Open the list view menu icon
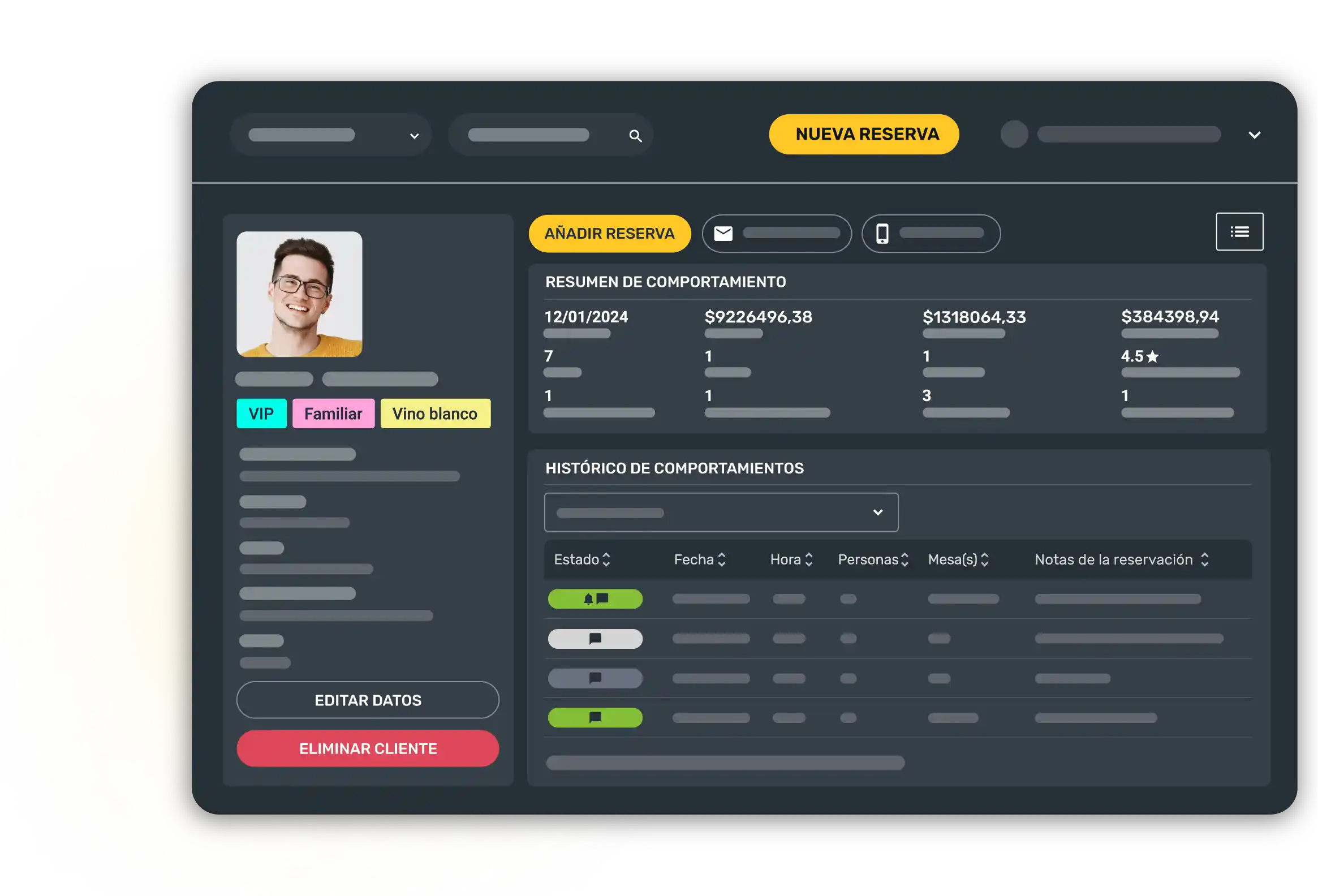 tap(1239, 232)
